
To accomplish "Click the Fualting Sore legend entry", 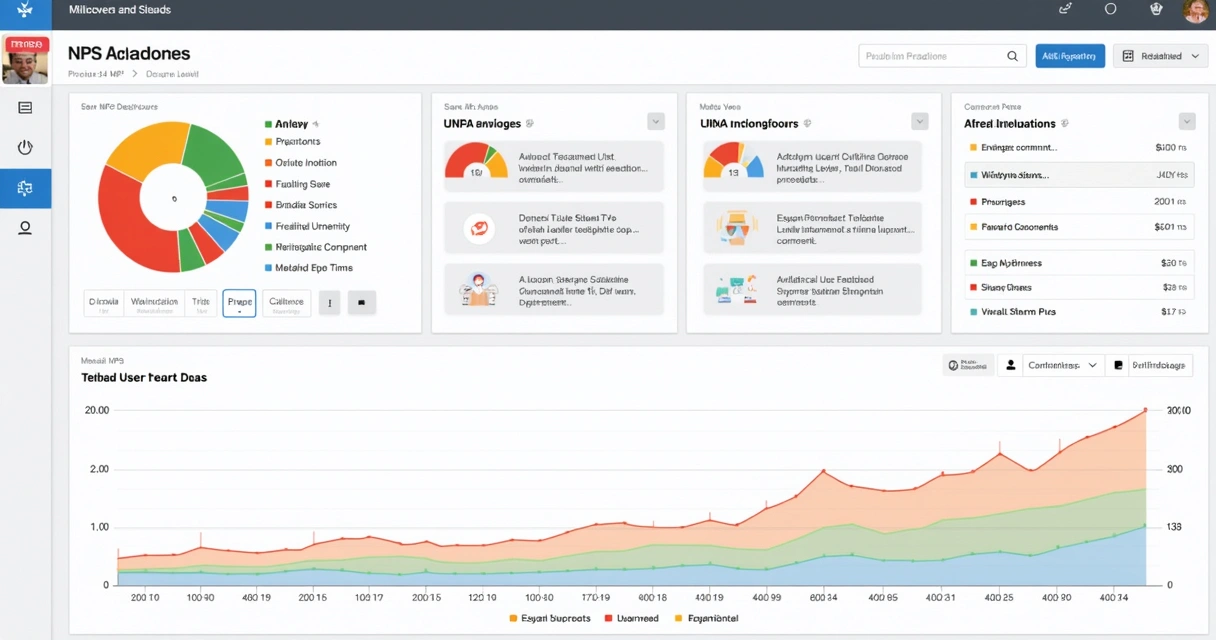I will pyautogui.click(x=296, y=184).
